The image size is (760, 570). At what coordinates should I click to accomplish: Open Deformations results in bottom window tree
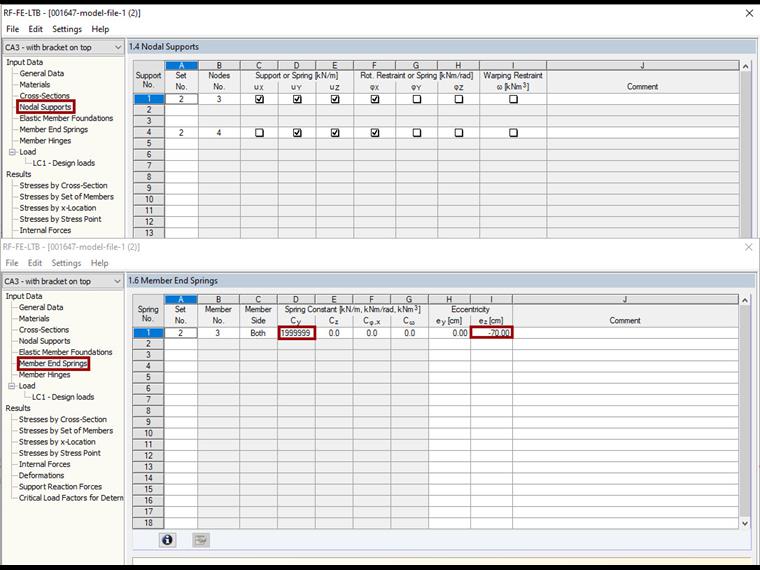pyautogui.click(x=41, y=475)
